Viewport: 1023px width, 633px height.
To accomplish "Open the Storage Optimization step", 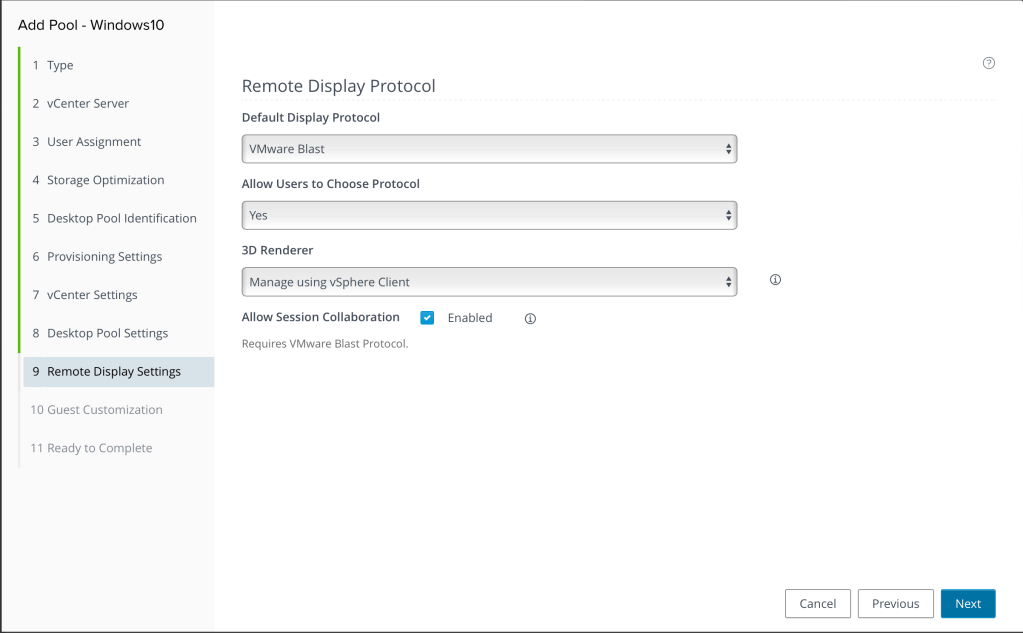I will 105,181.
